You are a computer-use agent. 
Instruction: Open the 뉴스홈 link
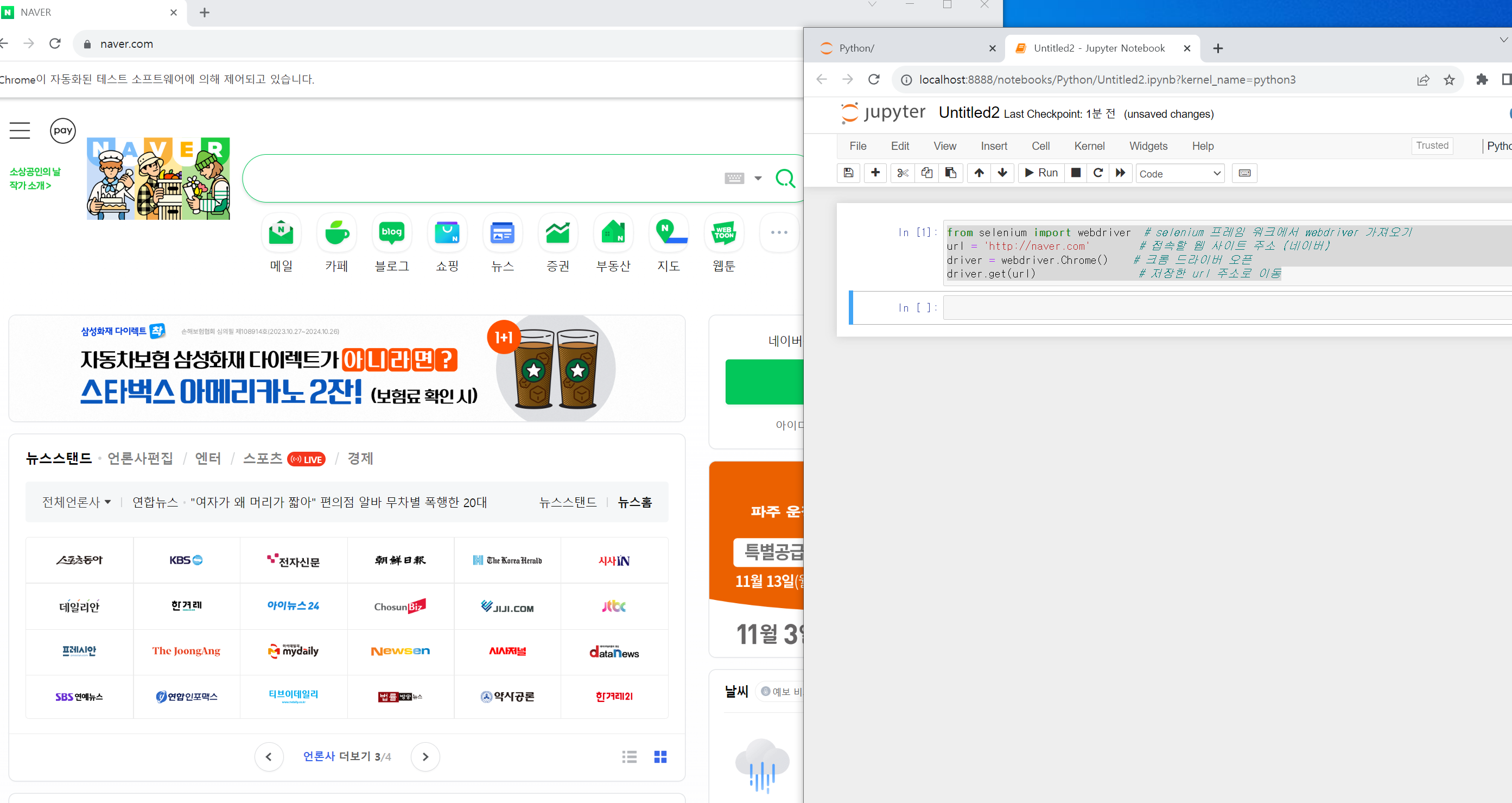(634, 502)
